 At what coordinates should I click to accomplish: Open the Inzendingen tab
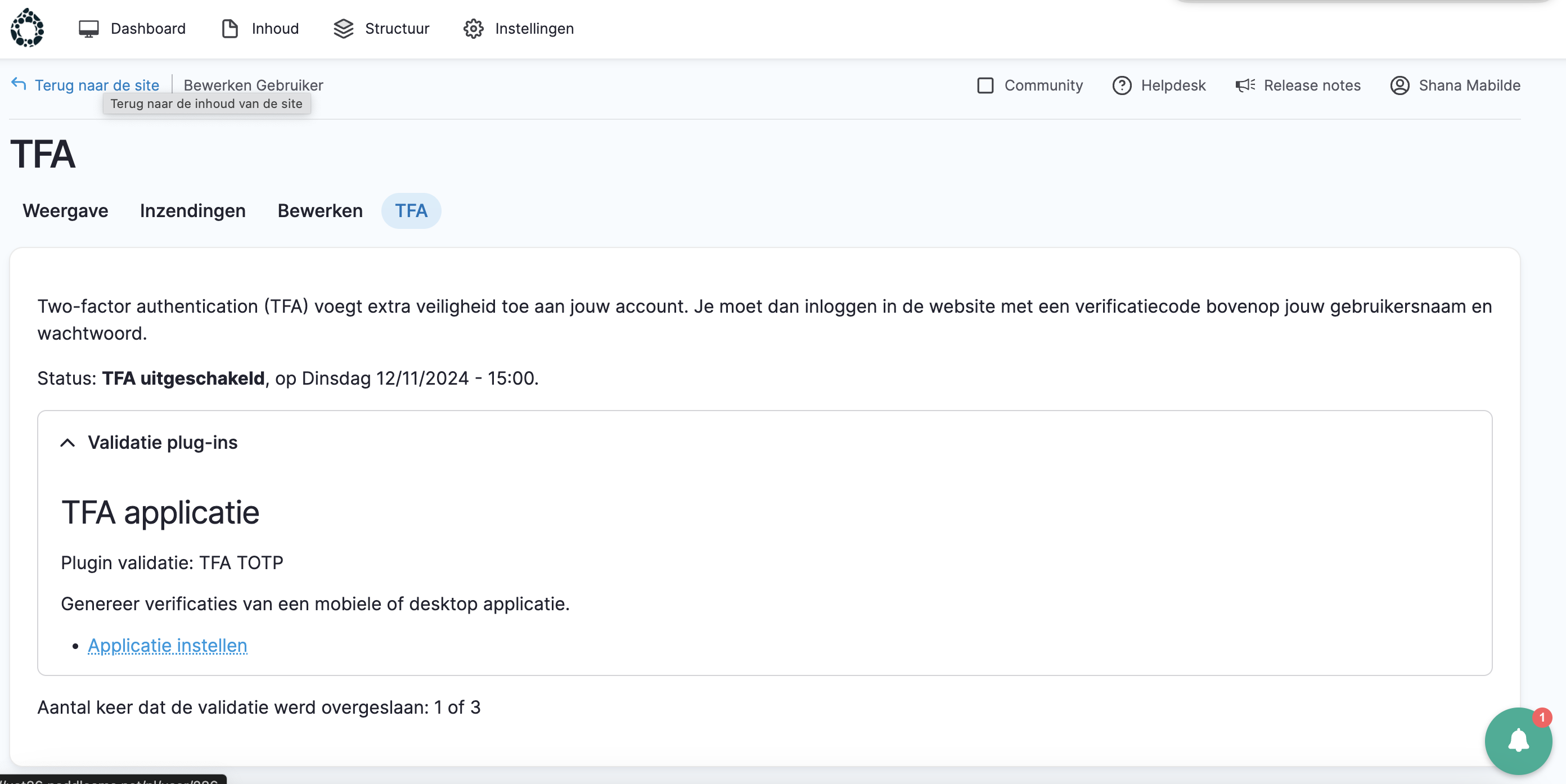[193, 211]
